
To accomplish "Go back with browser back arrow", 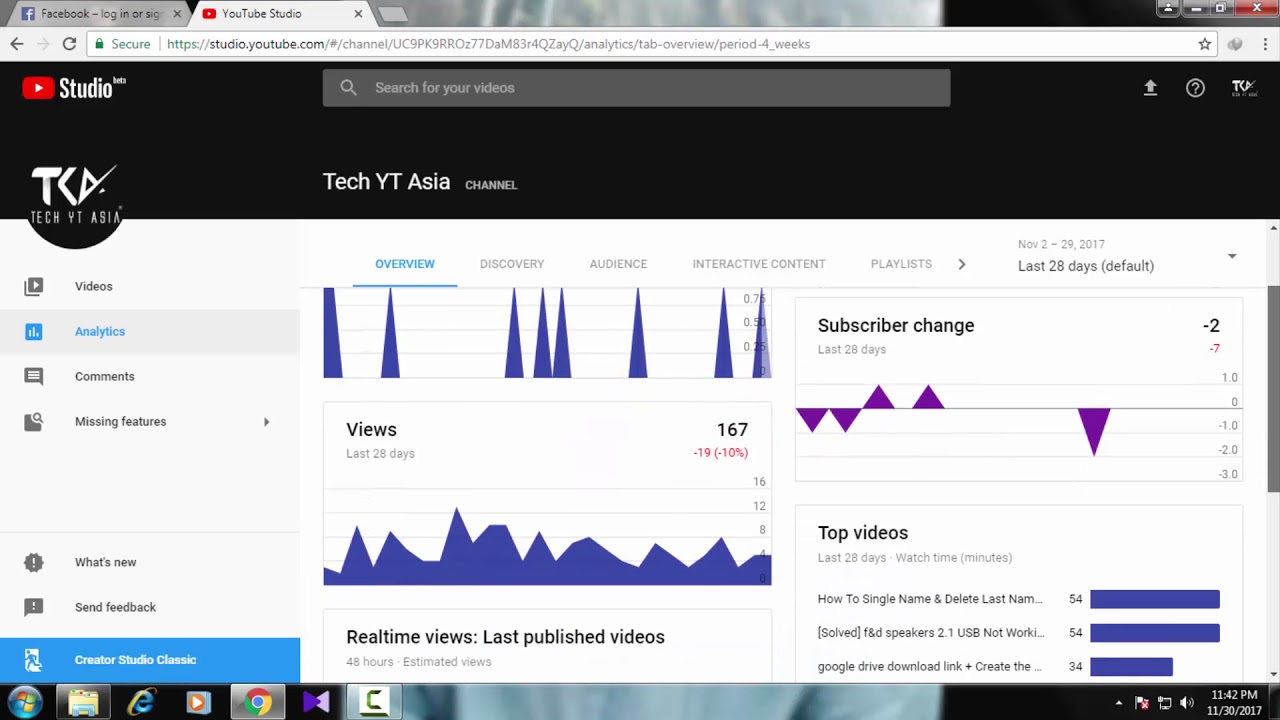I will (17, 44).
